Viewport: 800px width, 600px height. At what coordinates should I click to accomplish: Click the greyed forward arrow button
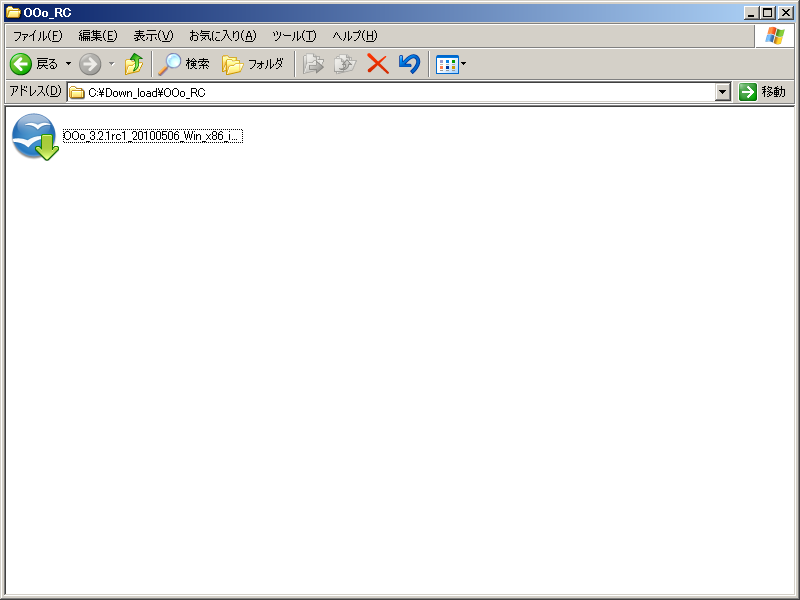tap(90, 64)
